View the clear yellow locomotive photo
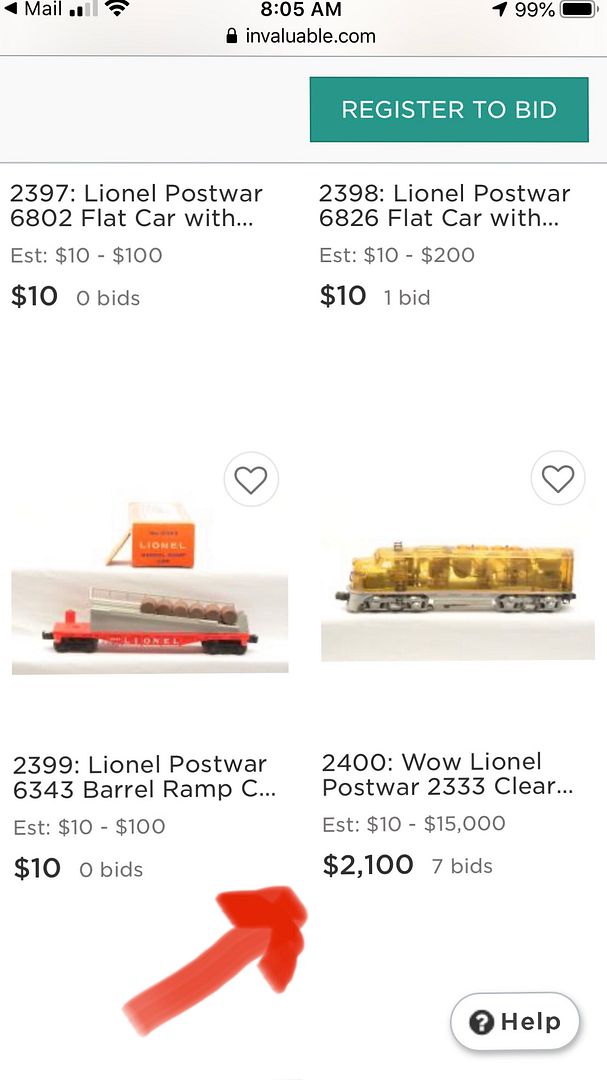 [x=458, y=580]
